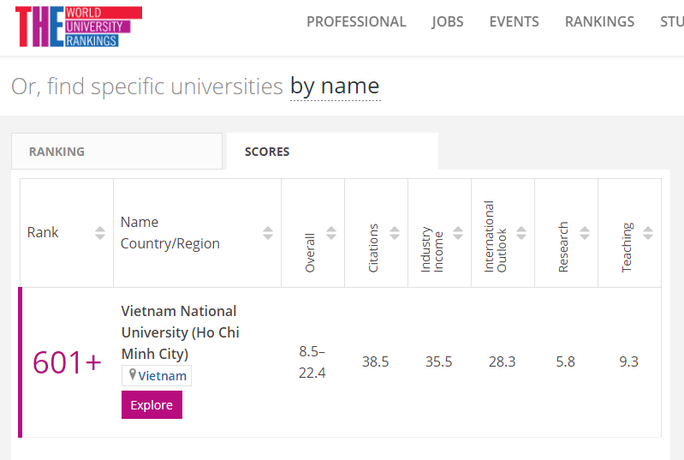Select the SCORES tab

pyautogui.click(x=267, y=152)
